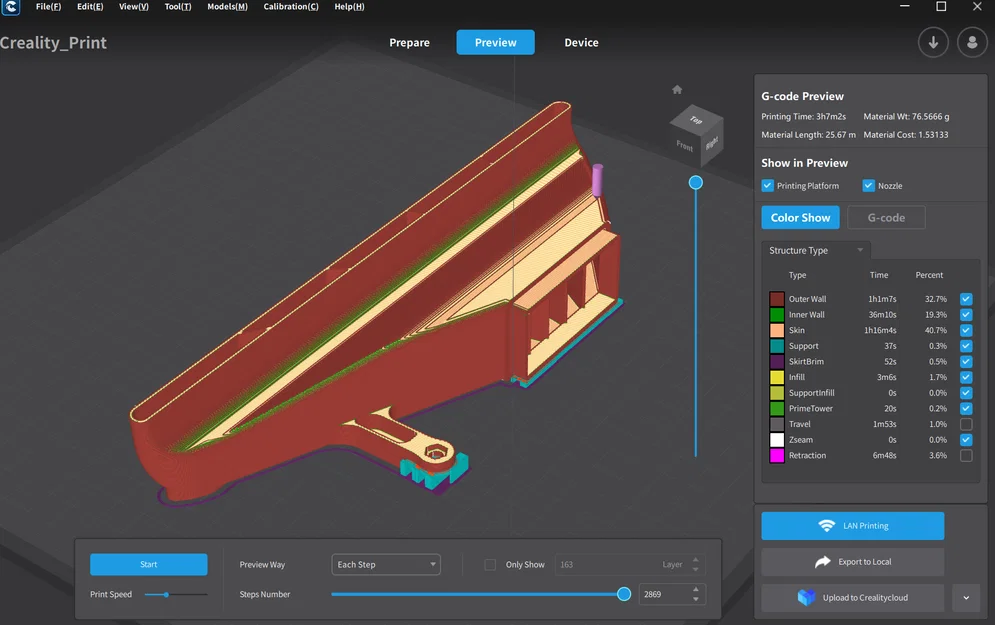Click the Retraction magenta color swatch

(777, 456)
